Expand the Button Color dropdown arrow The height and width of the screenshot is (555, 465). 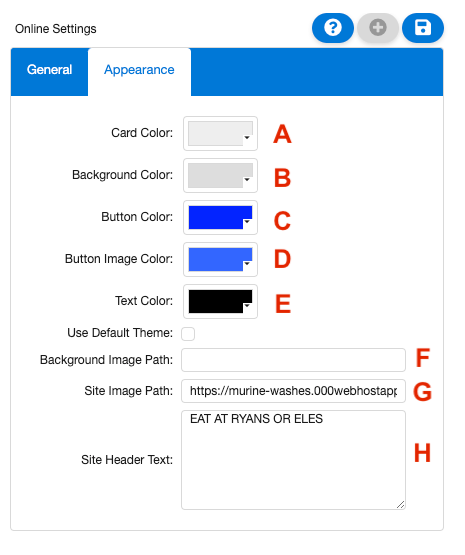[247, 222]
